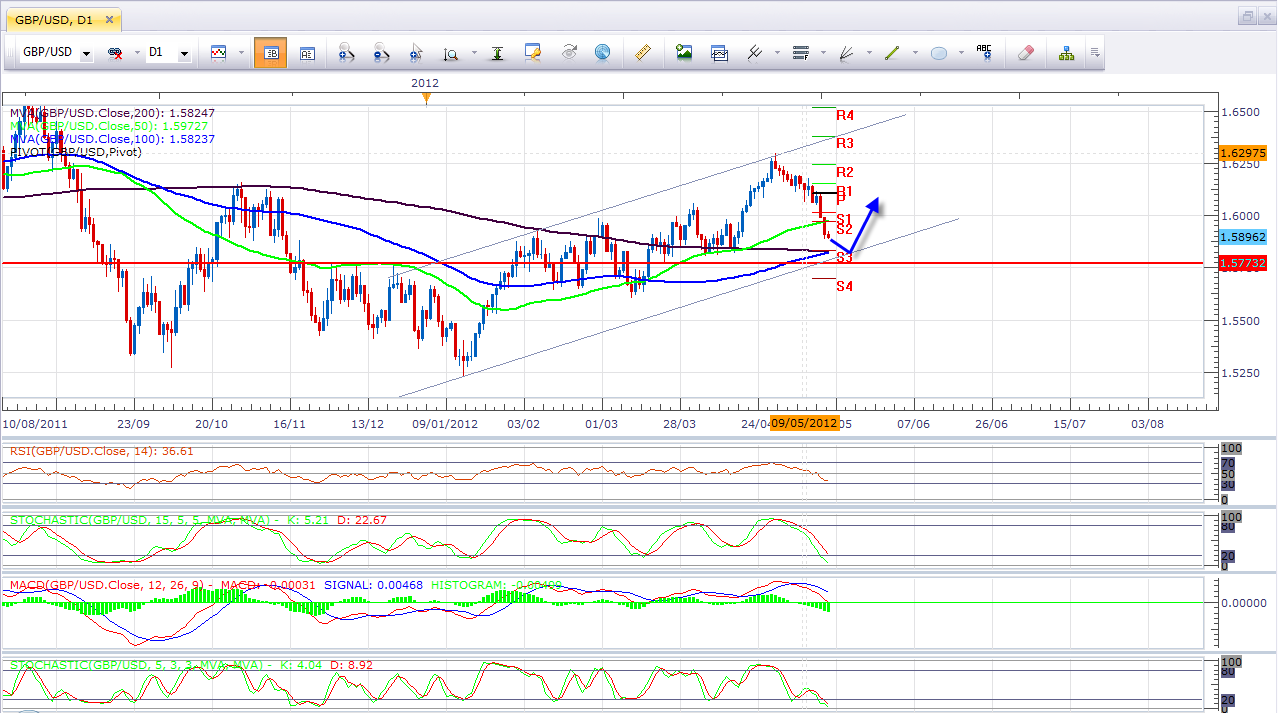Click the S4 pivot label
The width and height of the screenshot is (1278, 713).
[x=845, y=286]
